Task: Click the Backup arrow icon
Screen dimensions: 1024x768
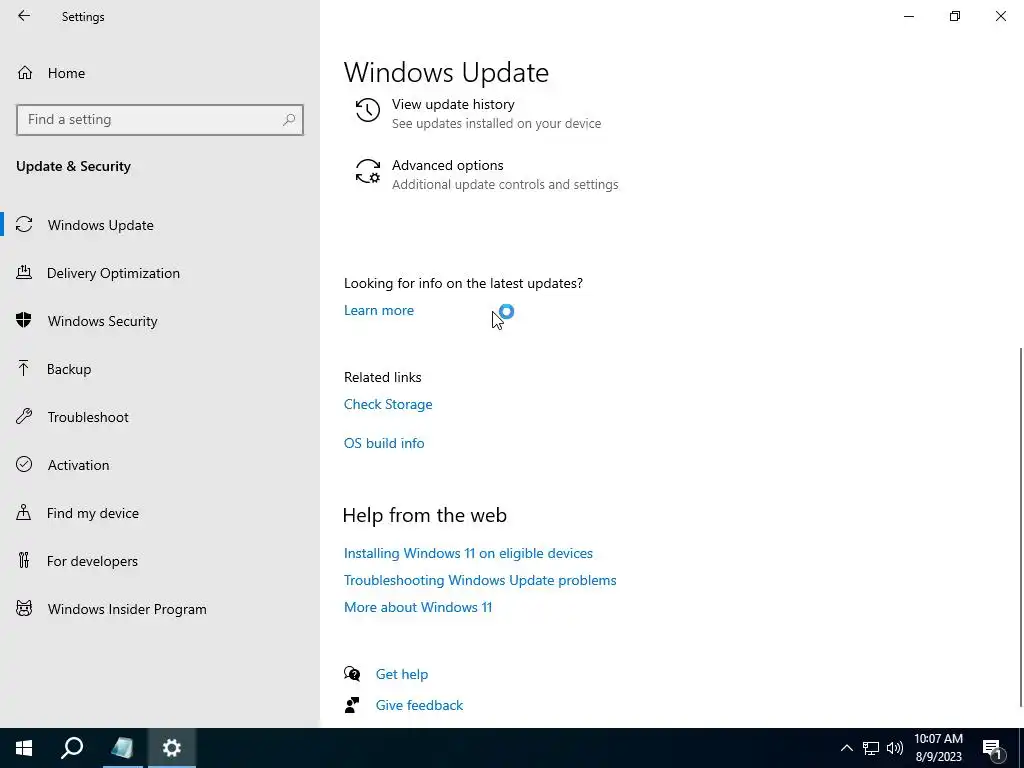Action: [x=24, y=368]
